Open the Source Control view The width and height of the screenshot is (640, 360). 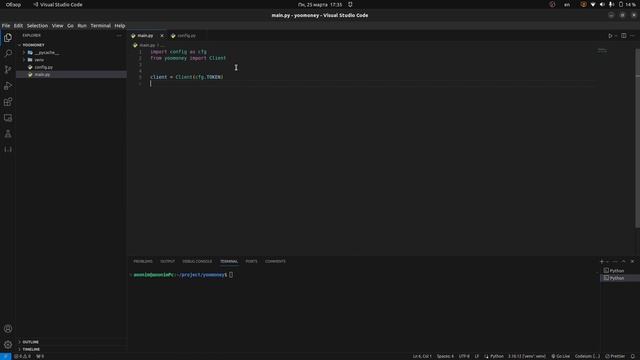(x=8, y=69)
